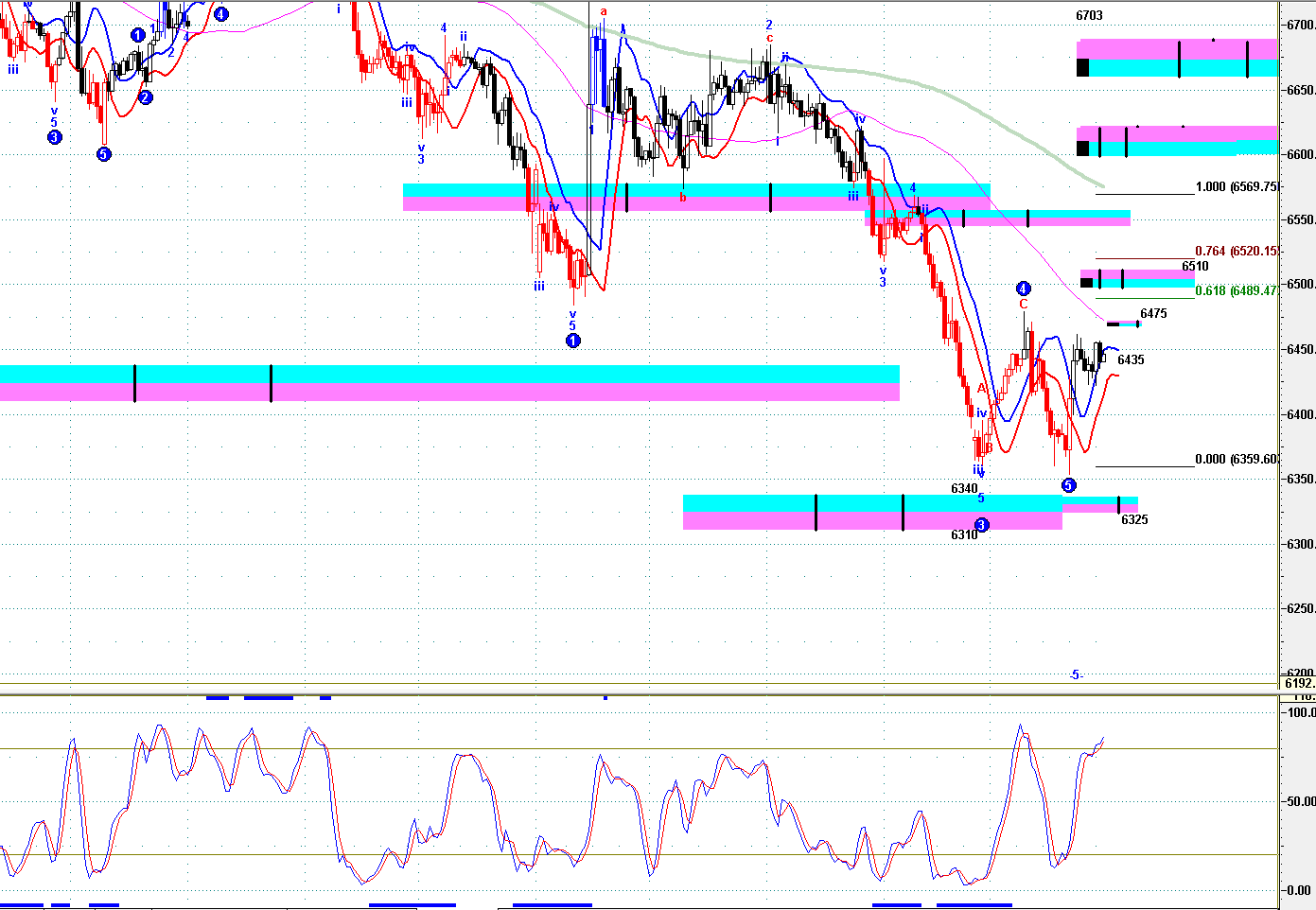Select the 0.000 (6359.60) Fibonacci base label

click(1237, 460)
